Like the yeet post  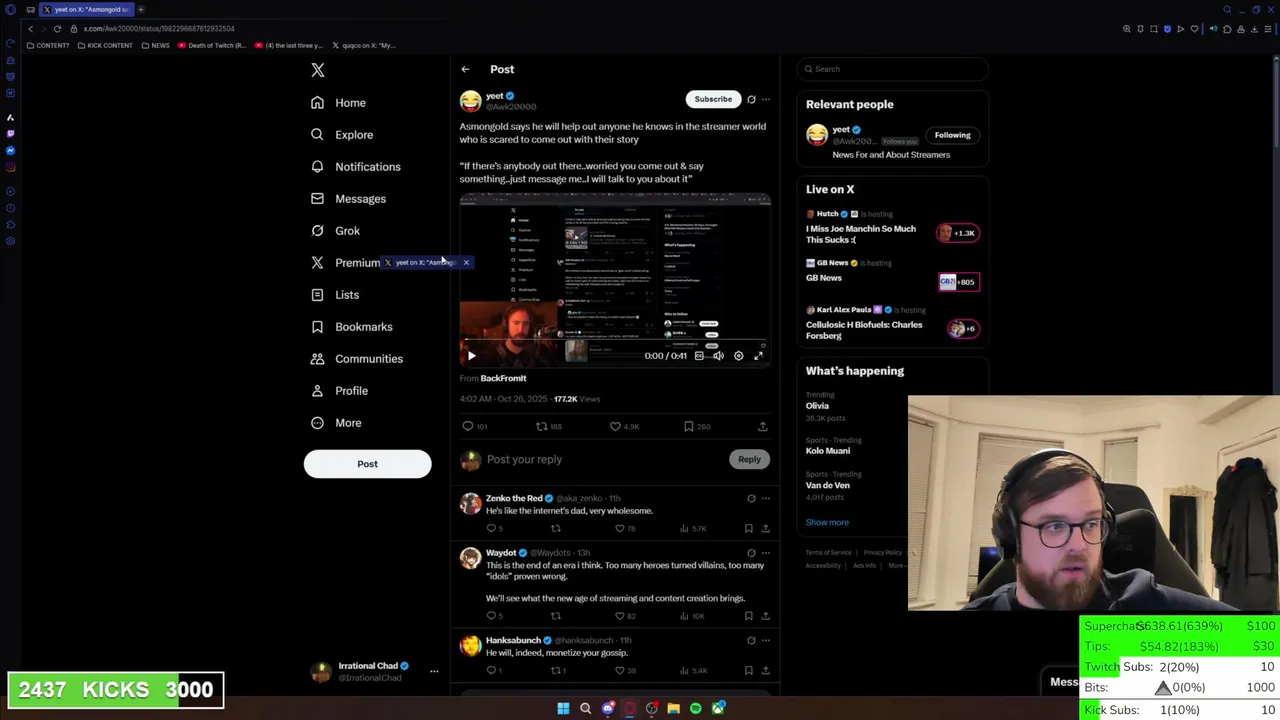615,426
